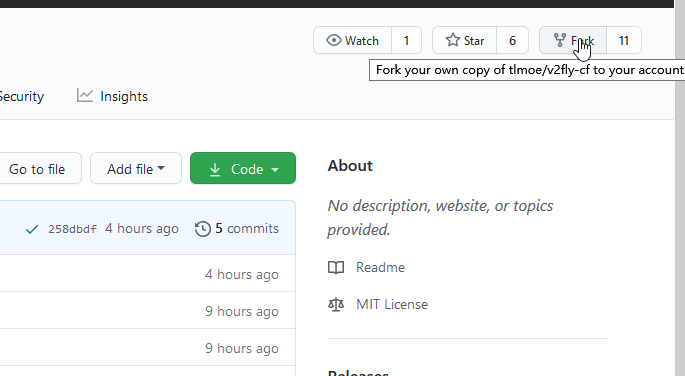Viewport: 685px width, 376px height.
Task: Click the Go to file button
Action: tap(38, 168)
